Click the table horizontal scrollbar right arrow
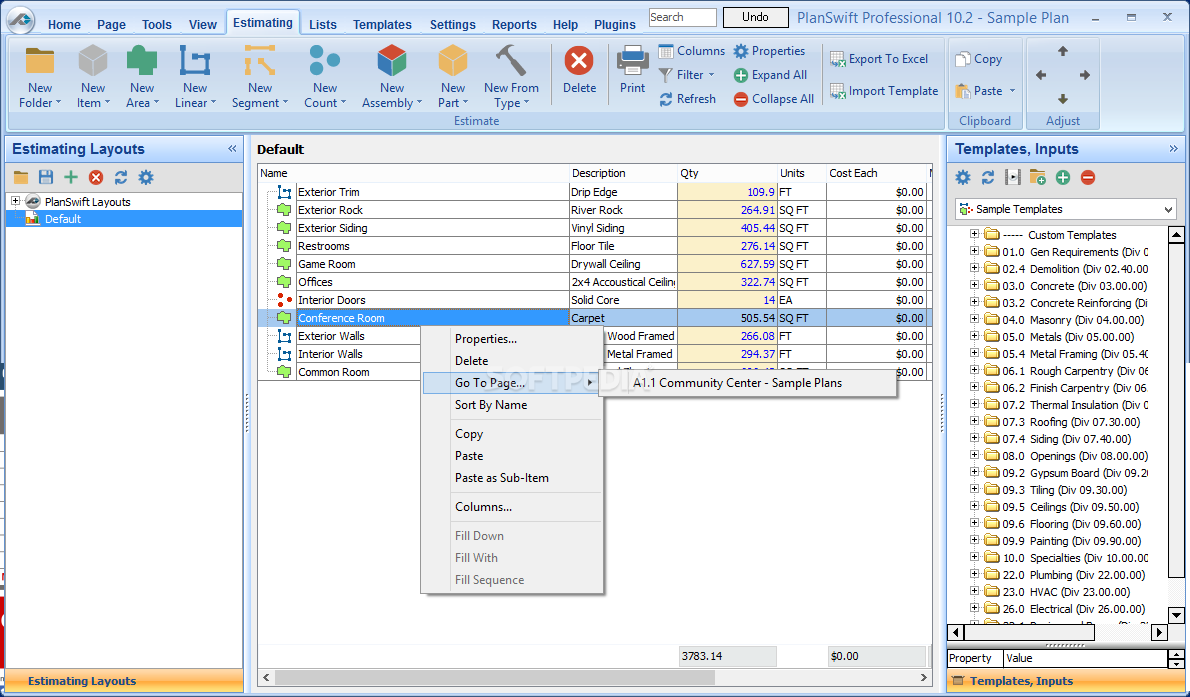This screenshot has height=697, width=1190. click(924, 677)
